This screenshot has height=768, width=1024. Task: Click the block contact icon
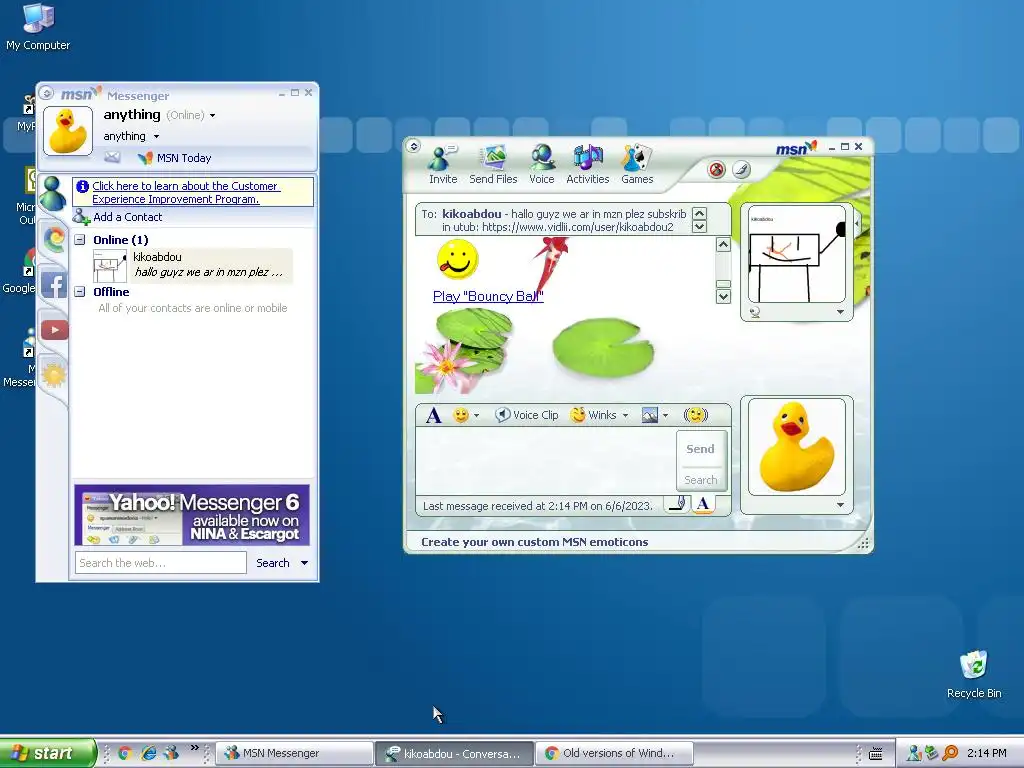pos(716,170)
